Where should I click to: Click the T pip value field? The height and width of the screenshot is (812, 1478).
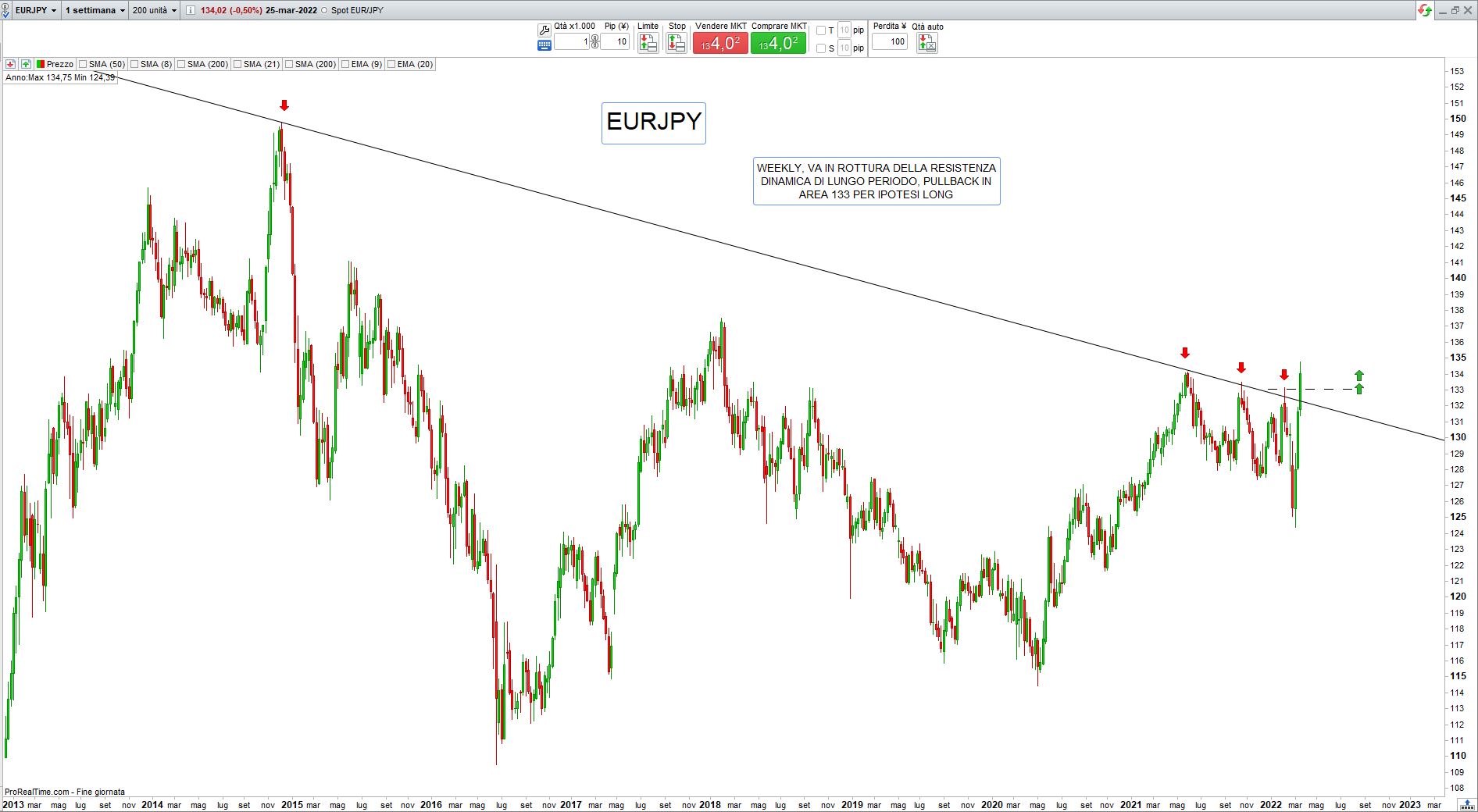tap(844, 30)
